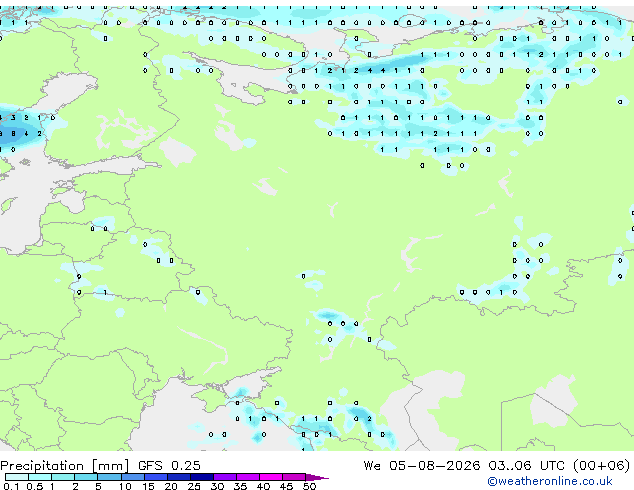
Task: Click the above-50 arrow tip of legend
Action: pyautogui.click(x=317, y=477)
